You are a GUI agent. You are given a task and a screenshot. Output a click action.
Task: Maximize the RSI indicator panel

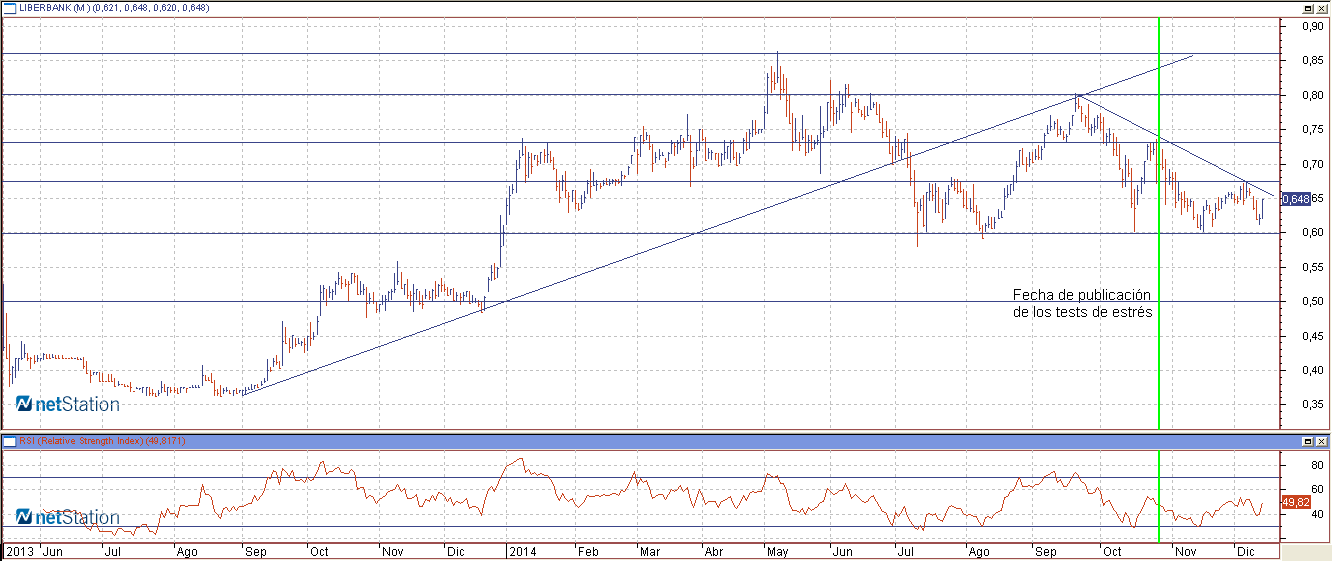click(x=1308, y=441)
